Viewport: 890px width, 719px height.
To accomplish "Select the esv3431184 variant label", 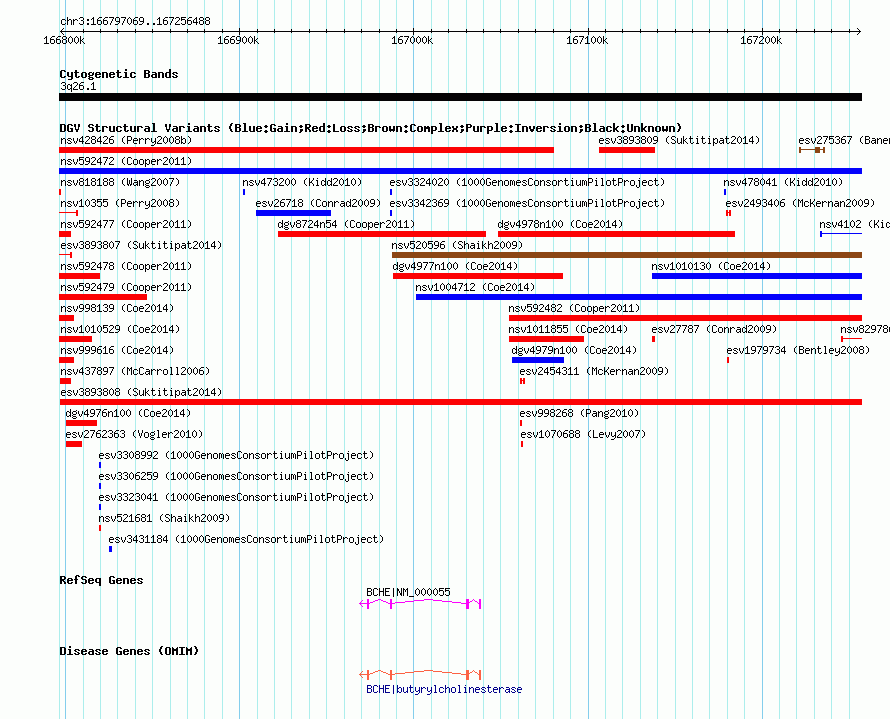I will coord(246,539).
